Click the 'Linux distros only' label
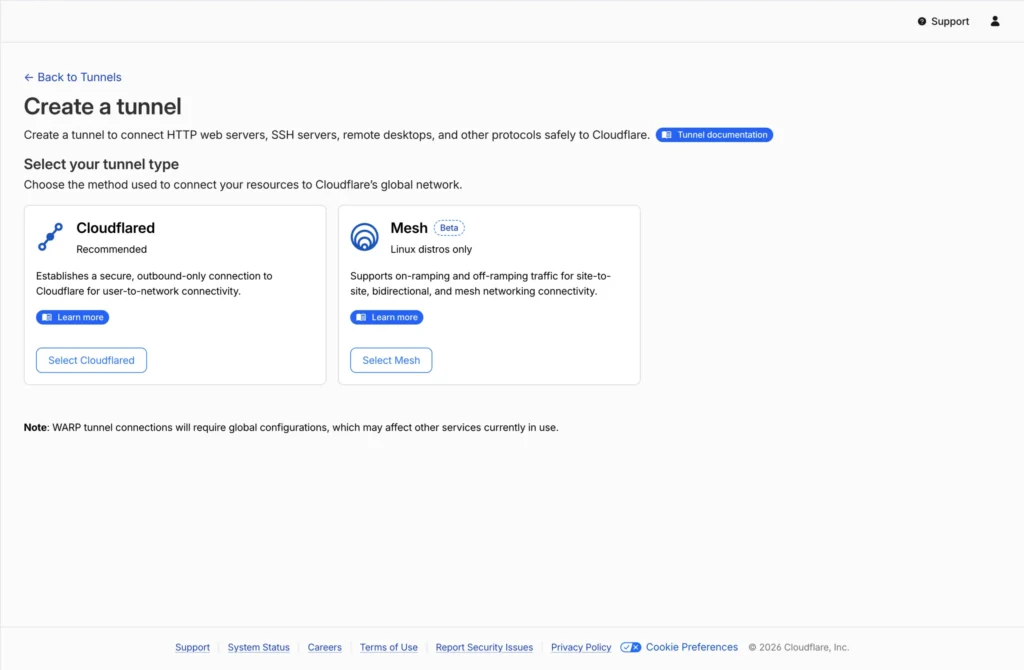The width and height of the screenshot is (1024, 670). pyautogui.click(x=431, y=249)
